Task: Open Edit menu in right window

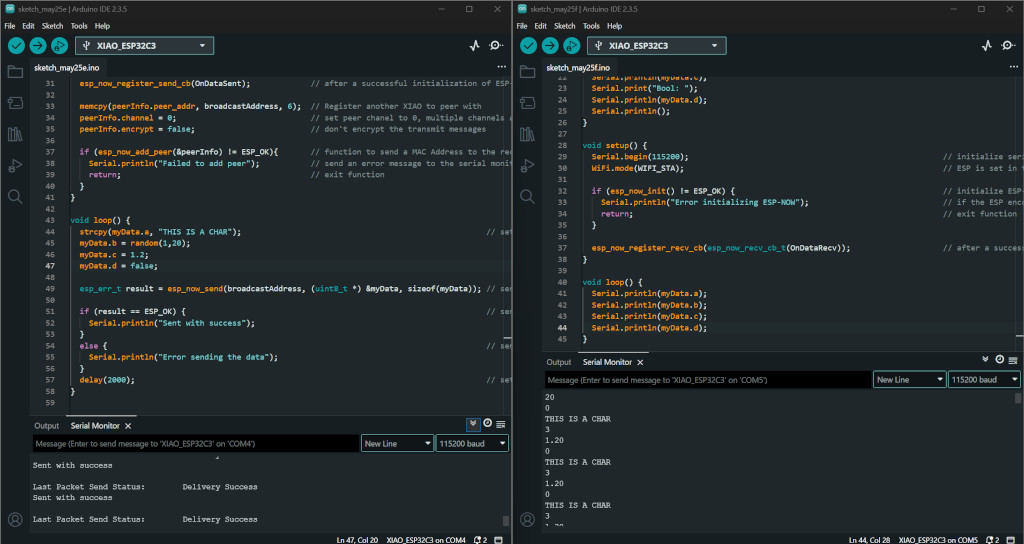Action: (541, 26)
